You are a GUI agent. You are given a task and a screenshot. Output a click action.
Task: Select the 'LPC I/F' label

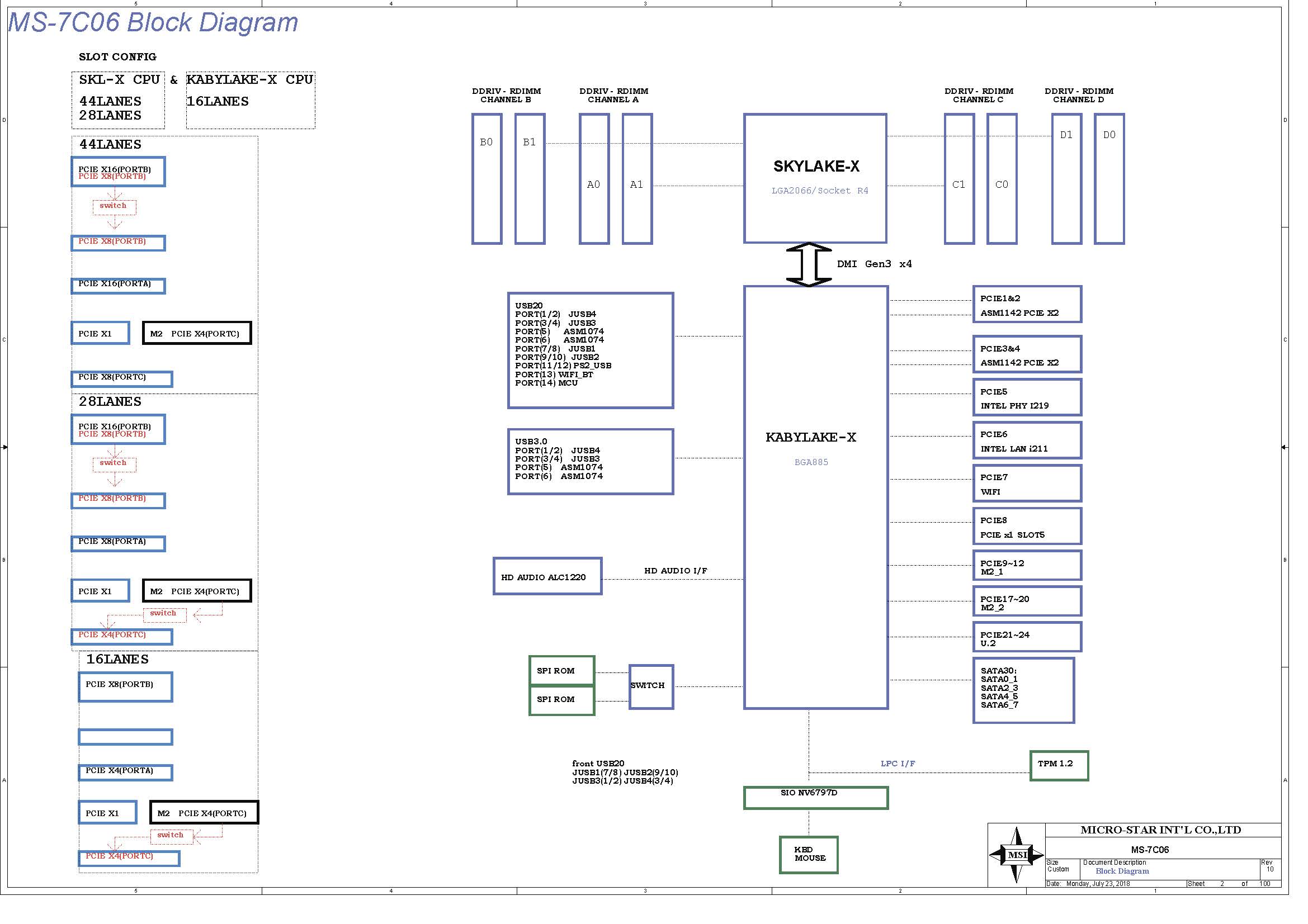[898, 764]
